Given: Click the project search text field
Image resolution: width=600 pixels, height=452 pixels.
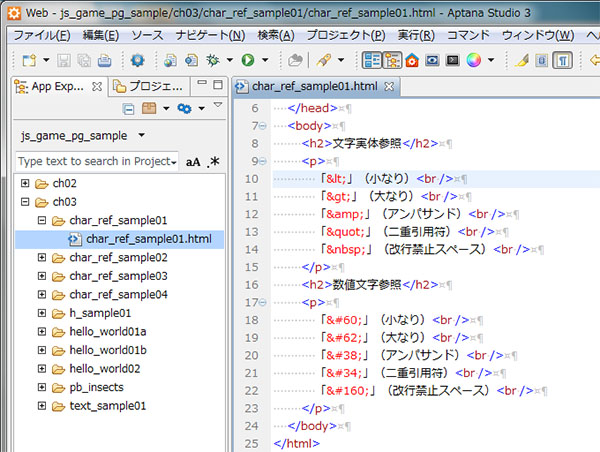Looking at the screenshot, I should point(97,161).
